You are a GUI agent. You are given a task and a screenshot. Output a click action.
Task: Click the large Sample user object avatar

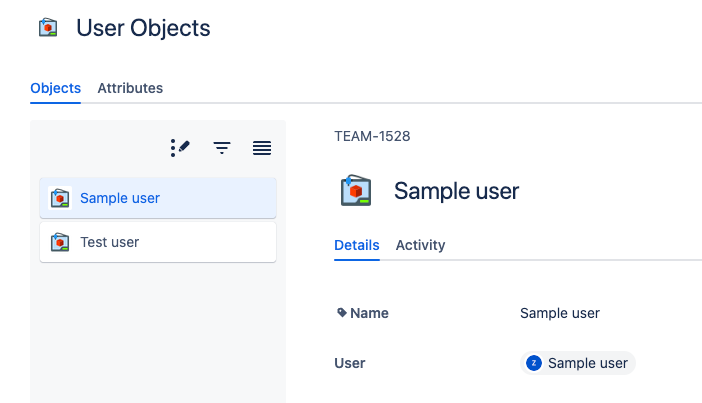(x=356, y=190)
